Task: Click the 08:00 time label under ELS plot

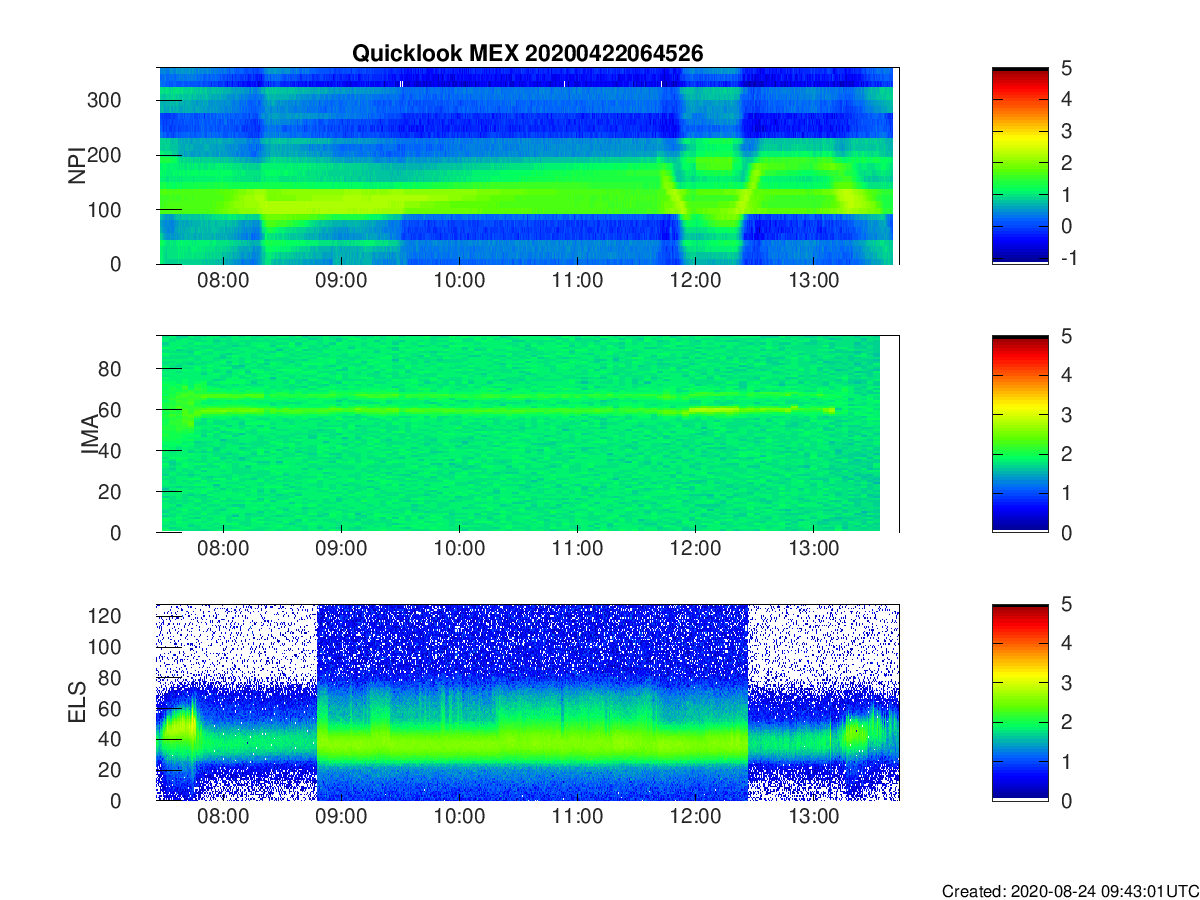Action: point(223,817)
